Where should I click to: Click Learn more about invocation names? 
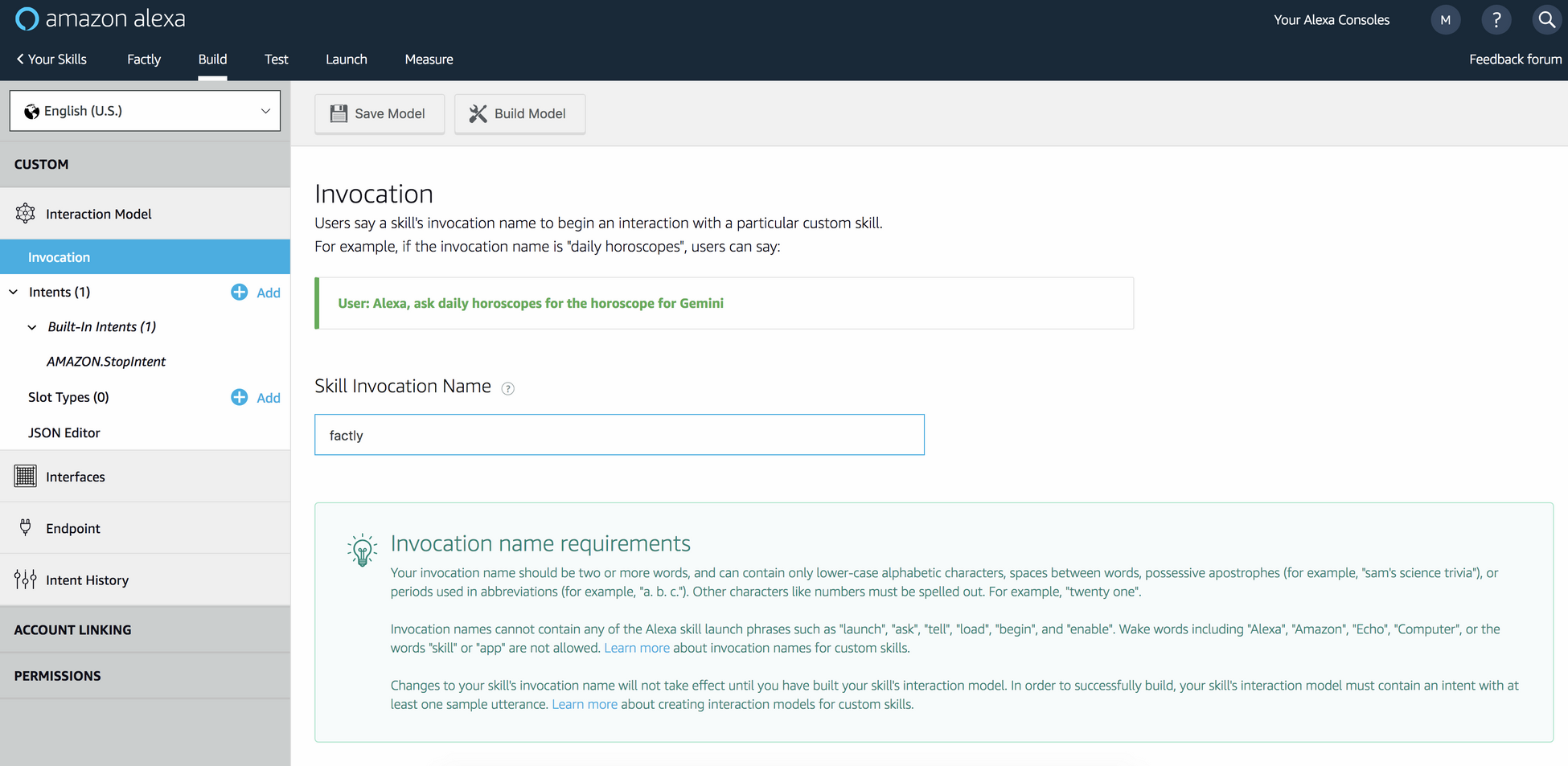coord(637,648)
